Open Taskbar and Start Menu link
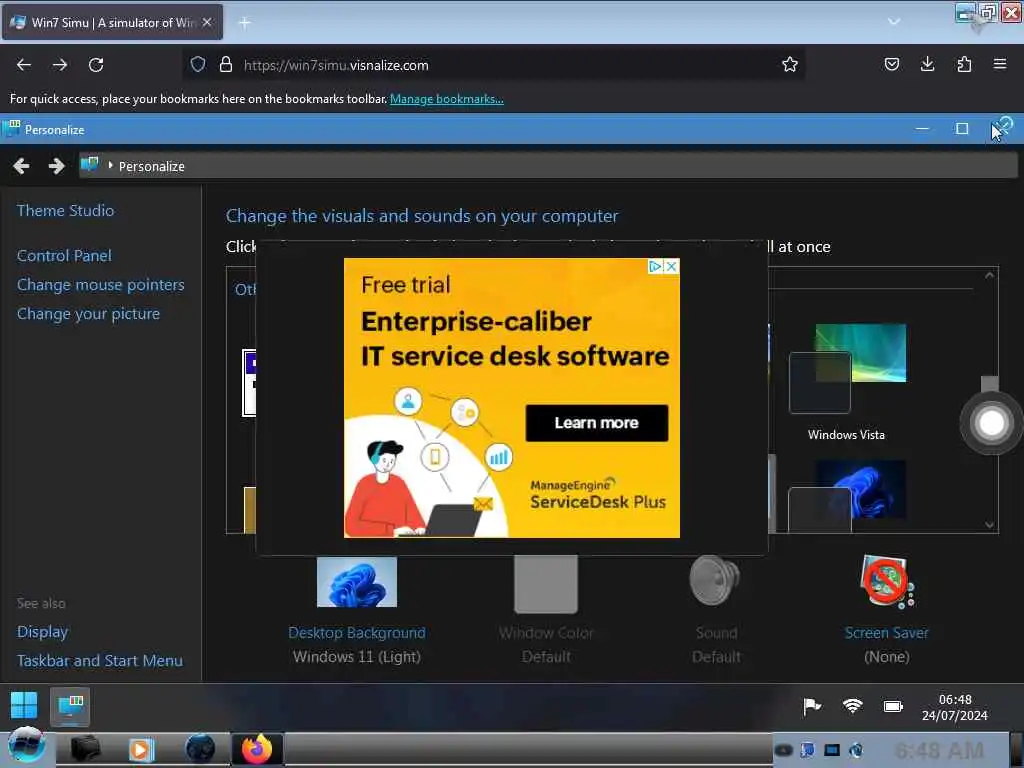1024x768 pixels. (x=100, y=661)
